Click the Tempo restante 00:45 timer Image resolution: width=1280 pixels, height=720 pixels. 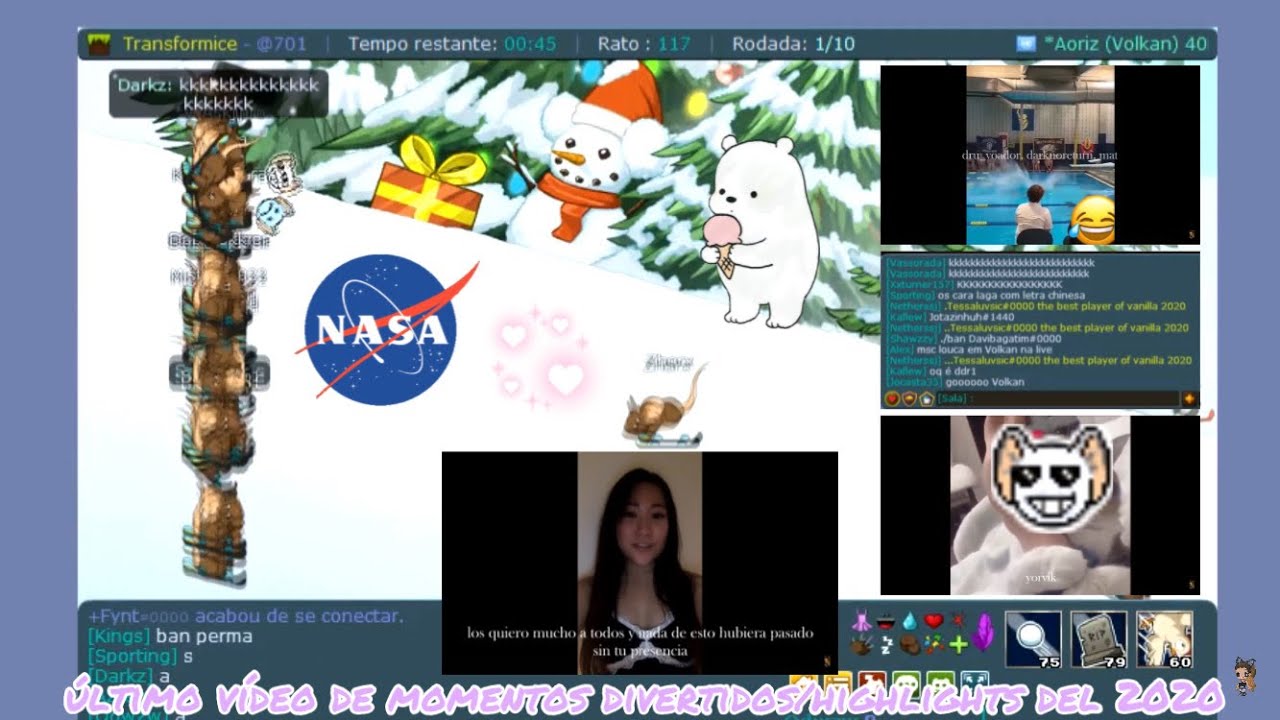pyautogui.click(x=452, y=44)
